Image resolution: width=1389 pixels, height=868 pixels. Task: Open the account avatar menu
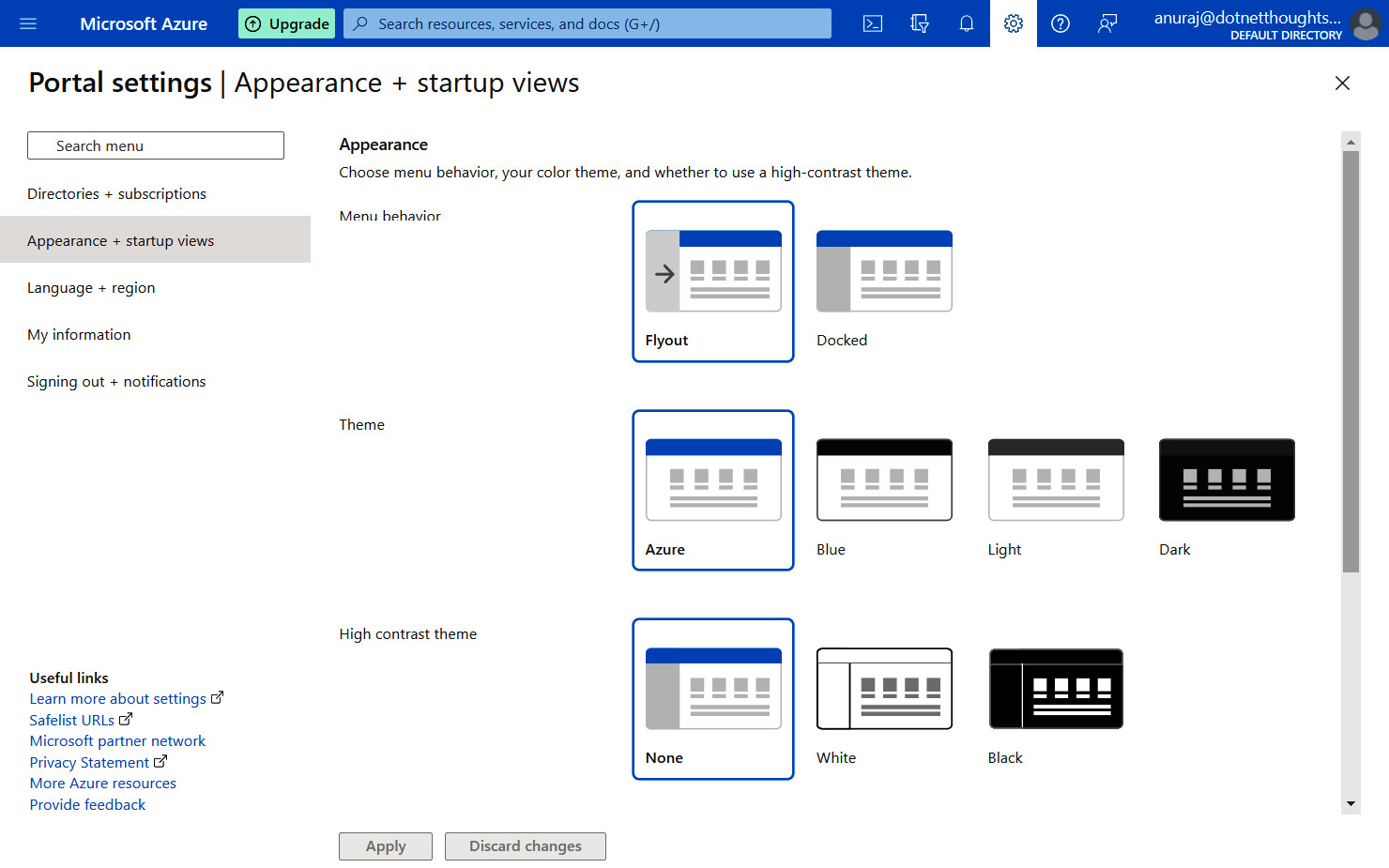(1366, 23)
